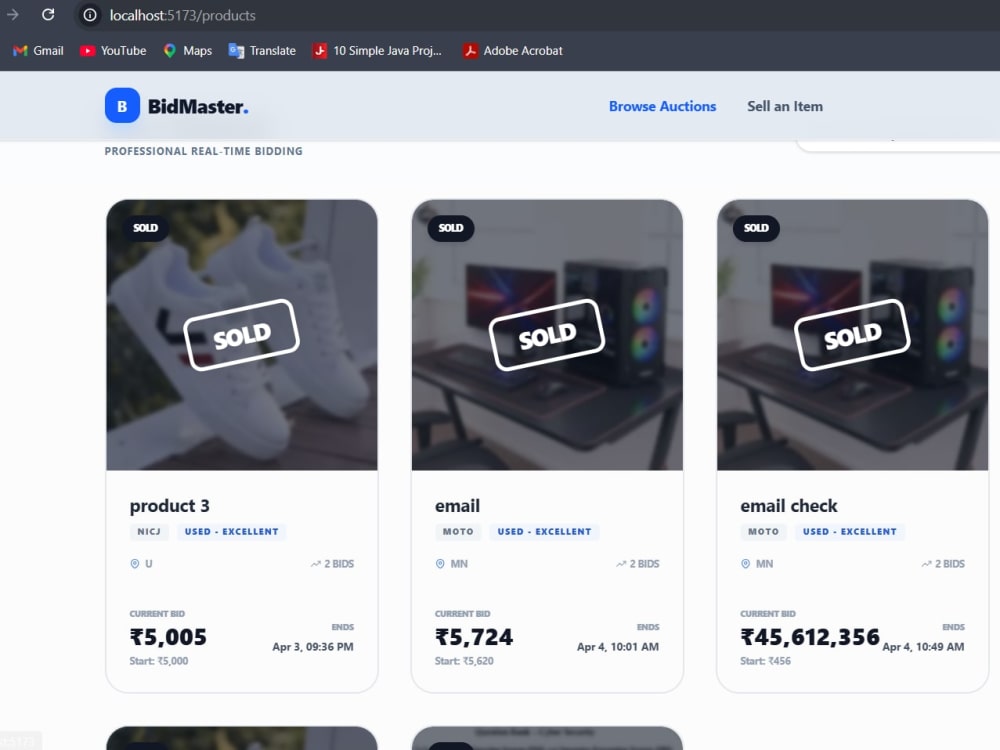Click end time Apr 4, 10:01 AM
The height and width of the screenshot is (750, 1000).
618,647
